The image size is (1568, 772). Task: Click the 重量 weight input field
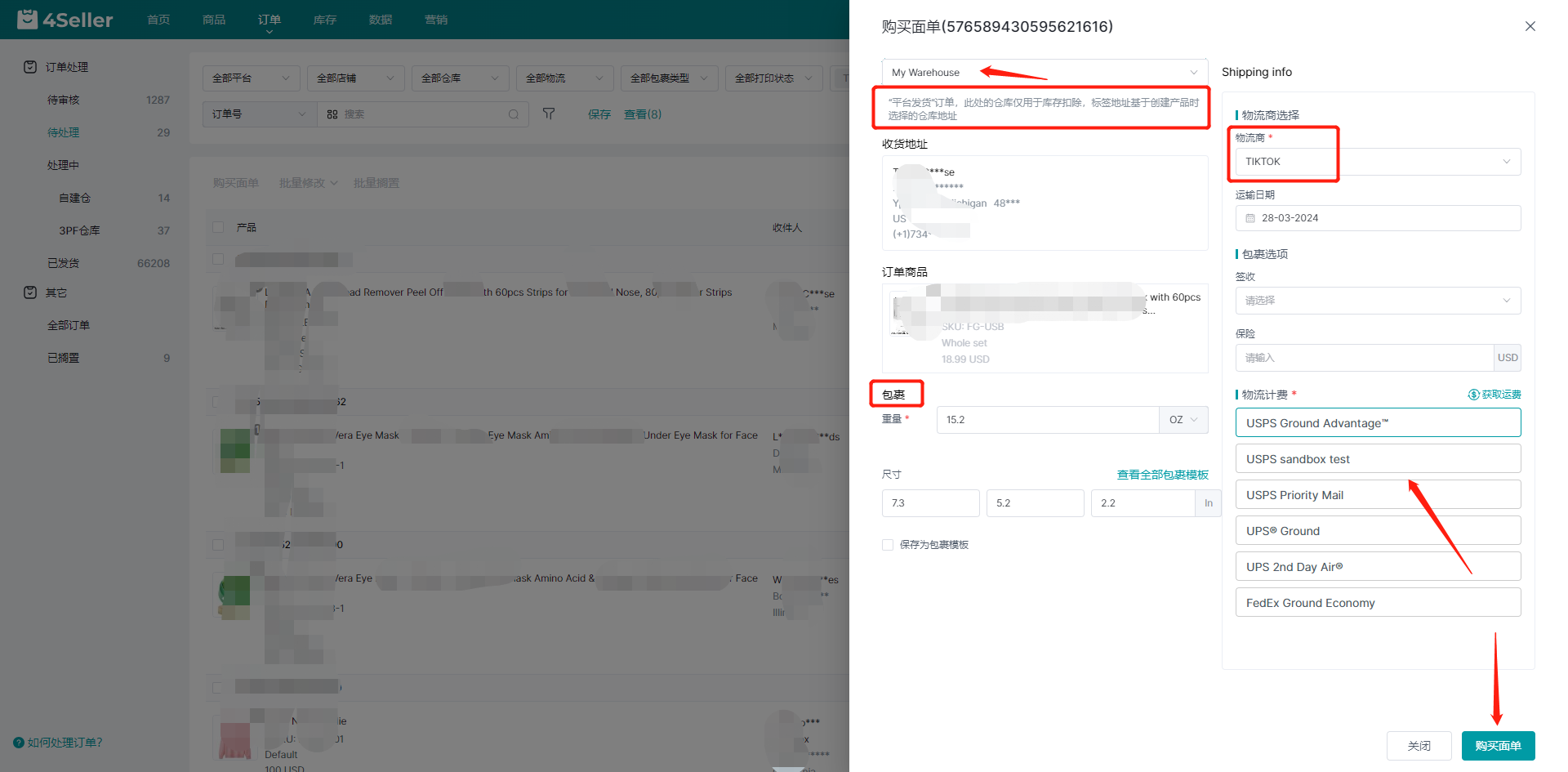[x=1048, y=420]
